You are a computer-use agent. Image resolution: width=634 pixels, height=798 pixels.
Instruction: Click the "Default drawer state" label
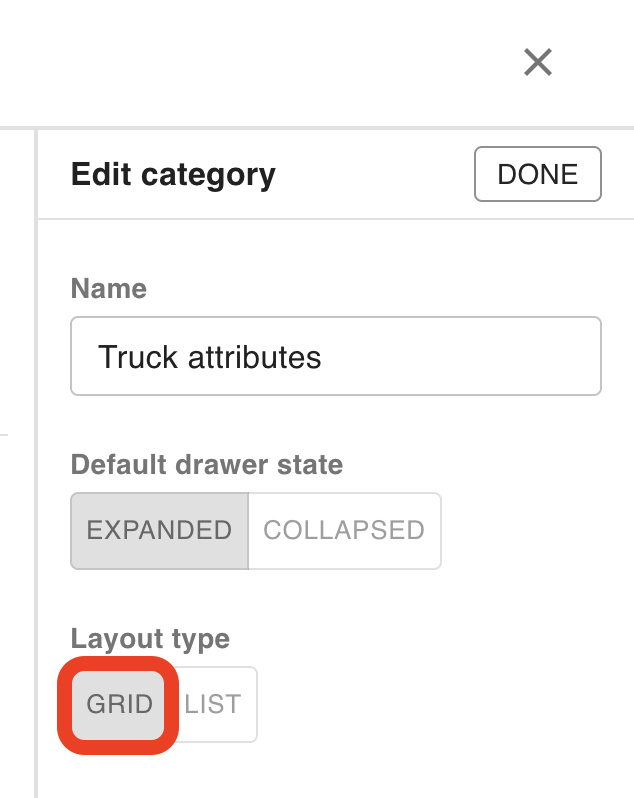click(x=206, y=465)
